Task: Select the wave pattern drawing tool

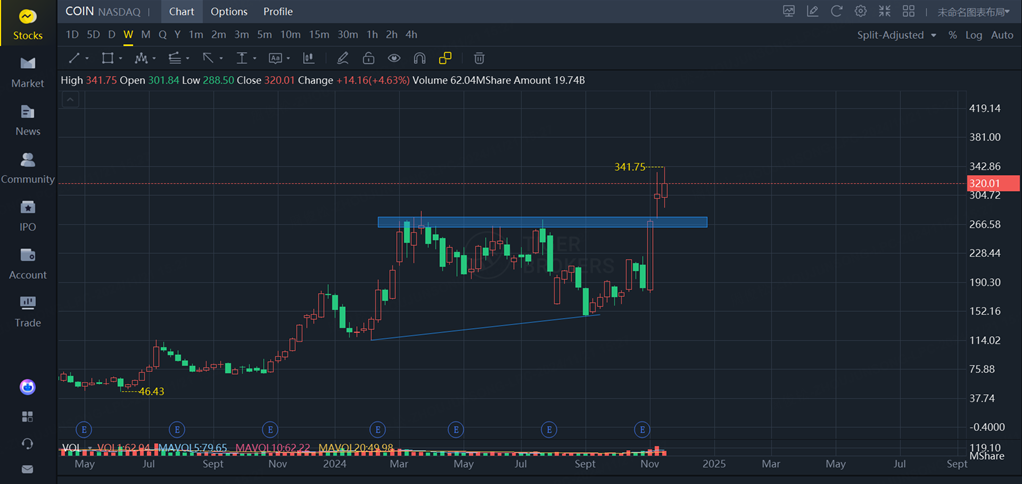Action: [x=141, y=59]
